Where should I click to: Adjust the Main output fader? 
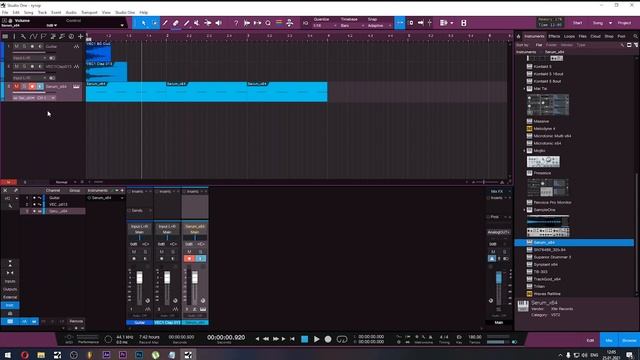pyautogui.click(x=499, y=278)
